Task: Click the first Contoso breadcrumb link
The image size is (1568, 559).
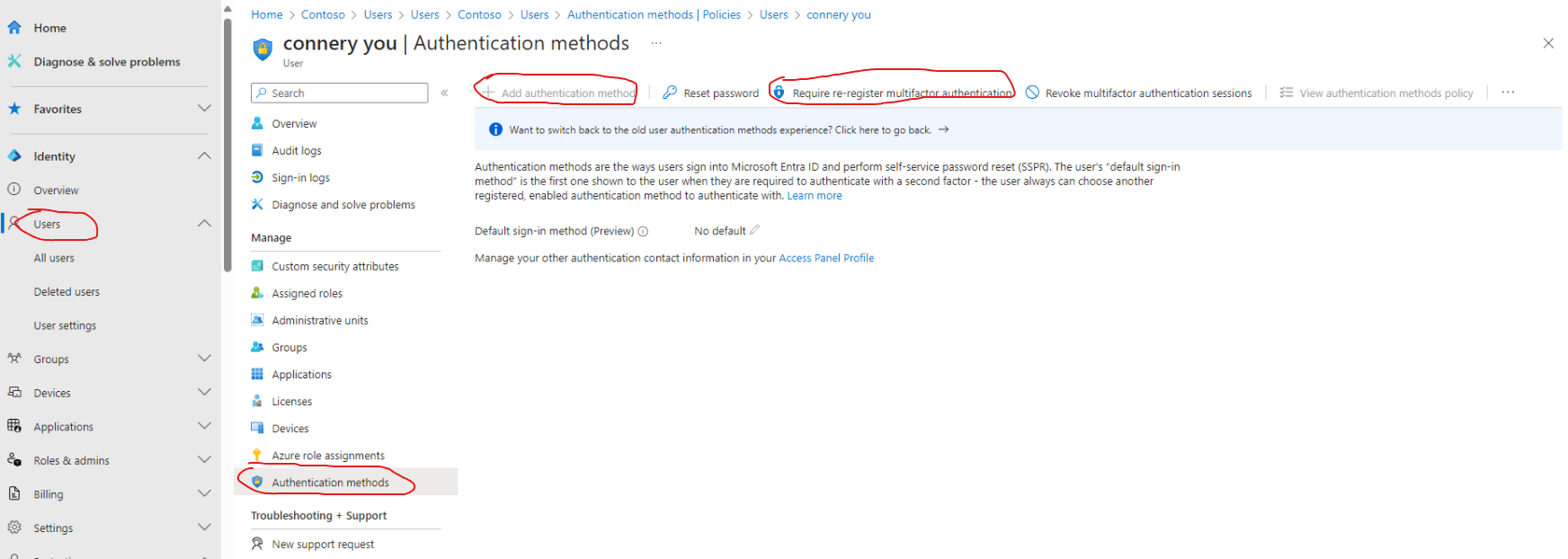Action: pos(323,14)
